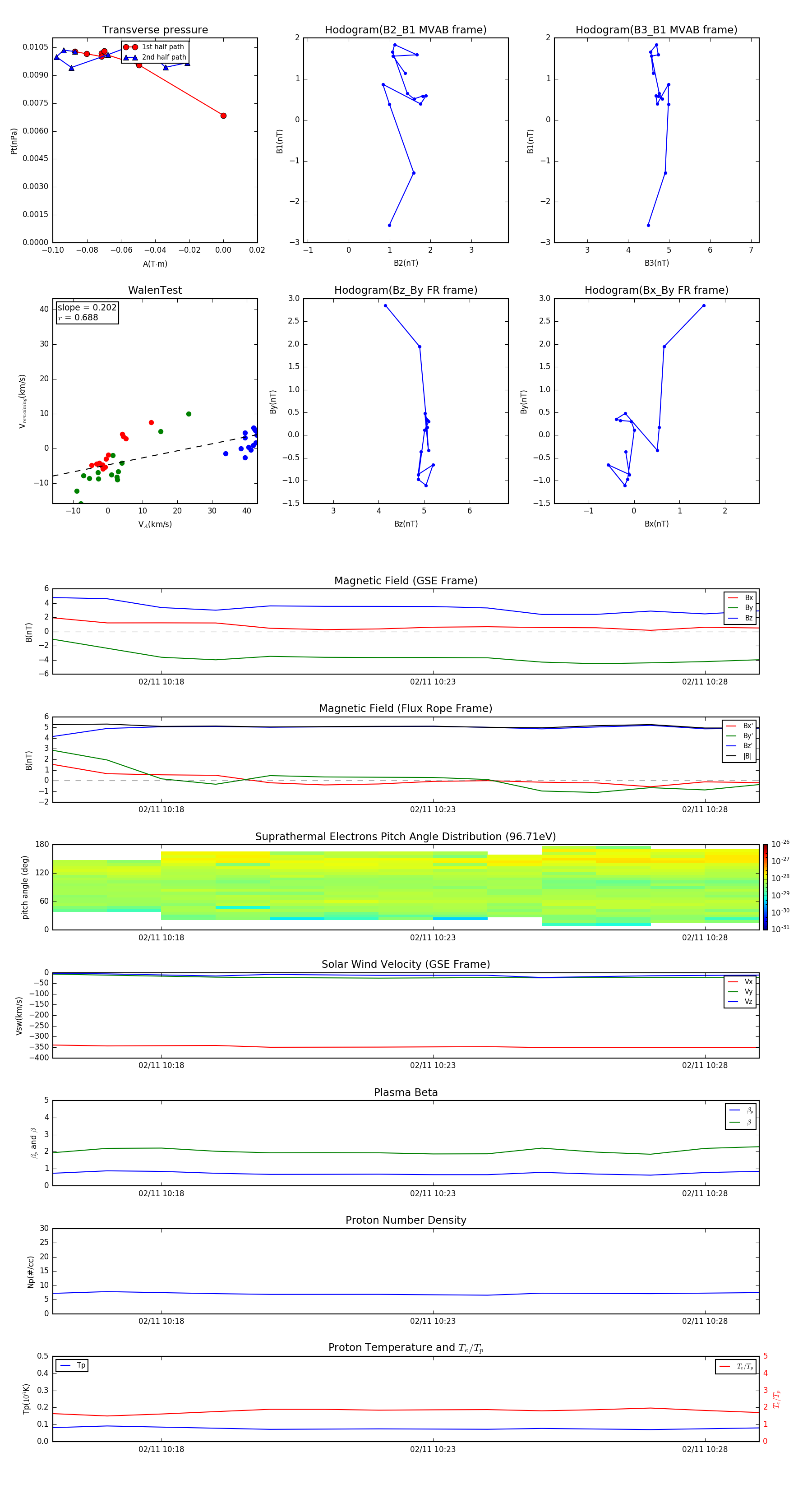Click the 'Np(#/cc)' axis label
The height and width of the screenshot is (1489, 812).
[31, 1272]
